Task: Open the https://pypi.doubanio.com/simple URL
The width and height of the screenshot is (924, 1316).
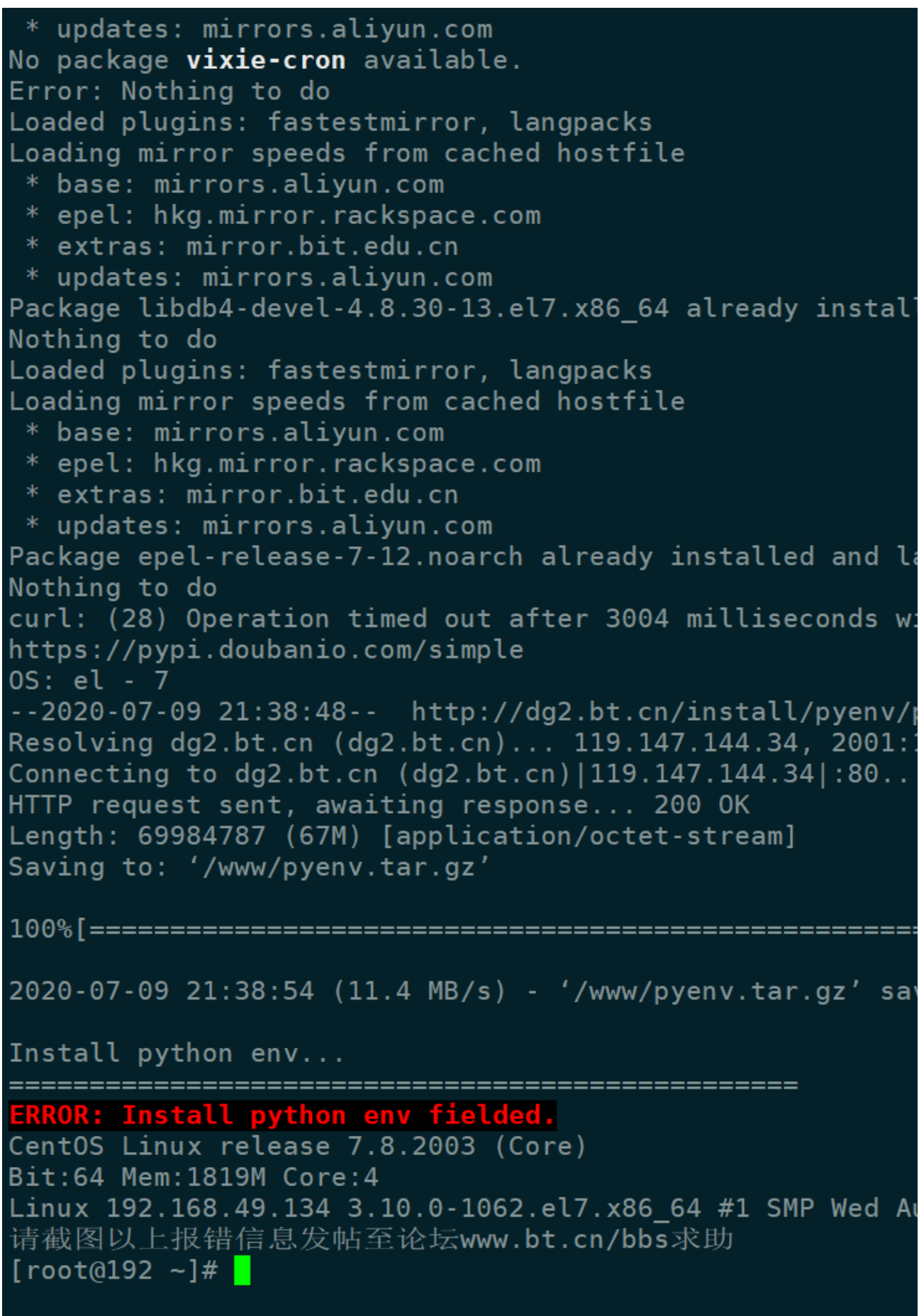Action: tap(266, 650)
